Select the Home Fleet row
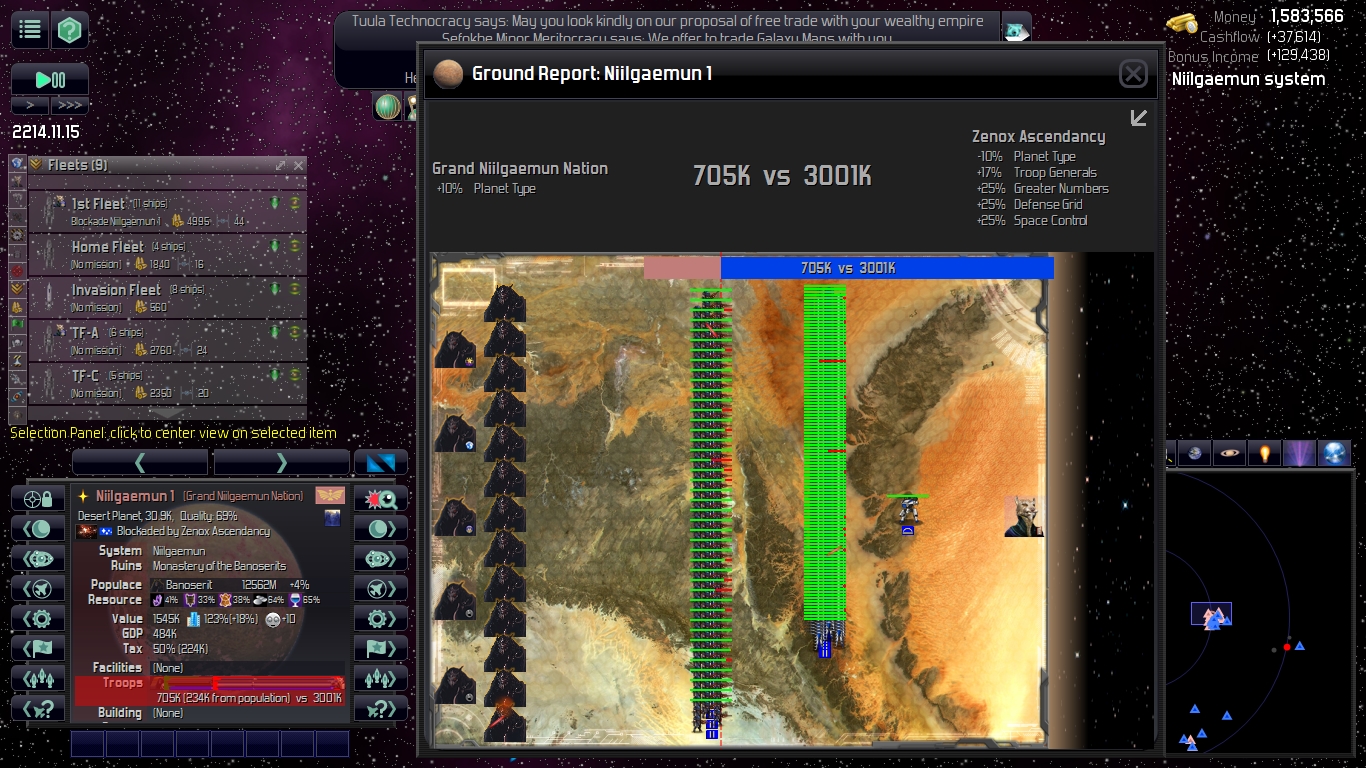The image size is (1366, 768). click(167, 254)
